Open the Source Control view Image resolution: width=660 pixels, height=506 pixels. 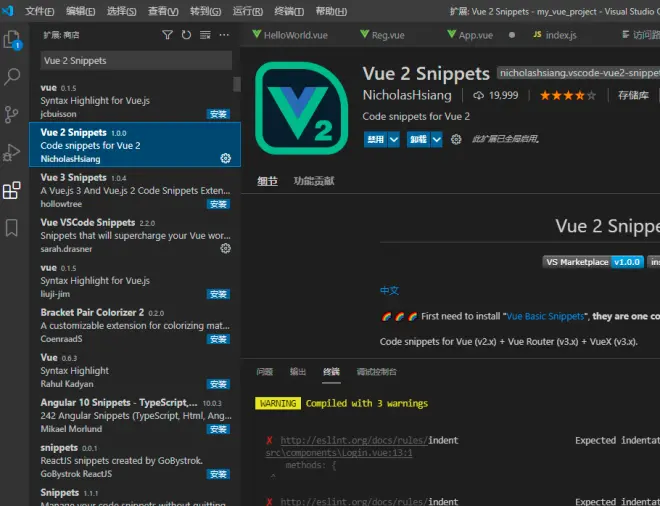(11, 114)
